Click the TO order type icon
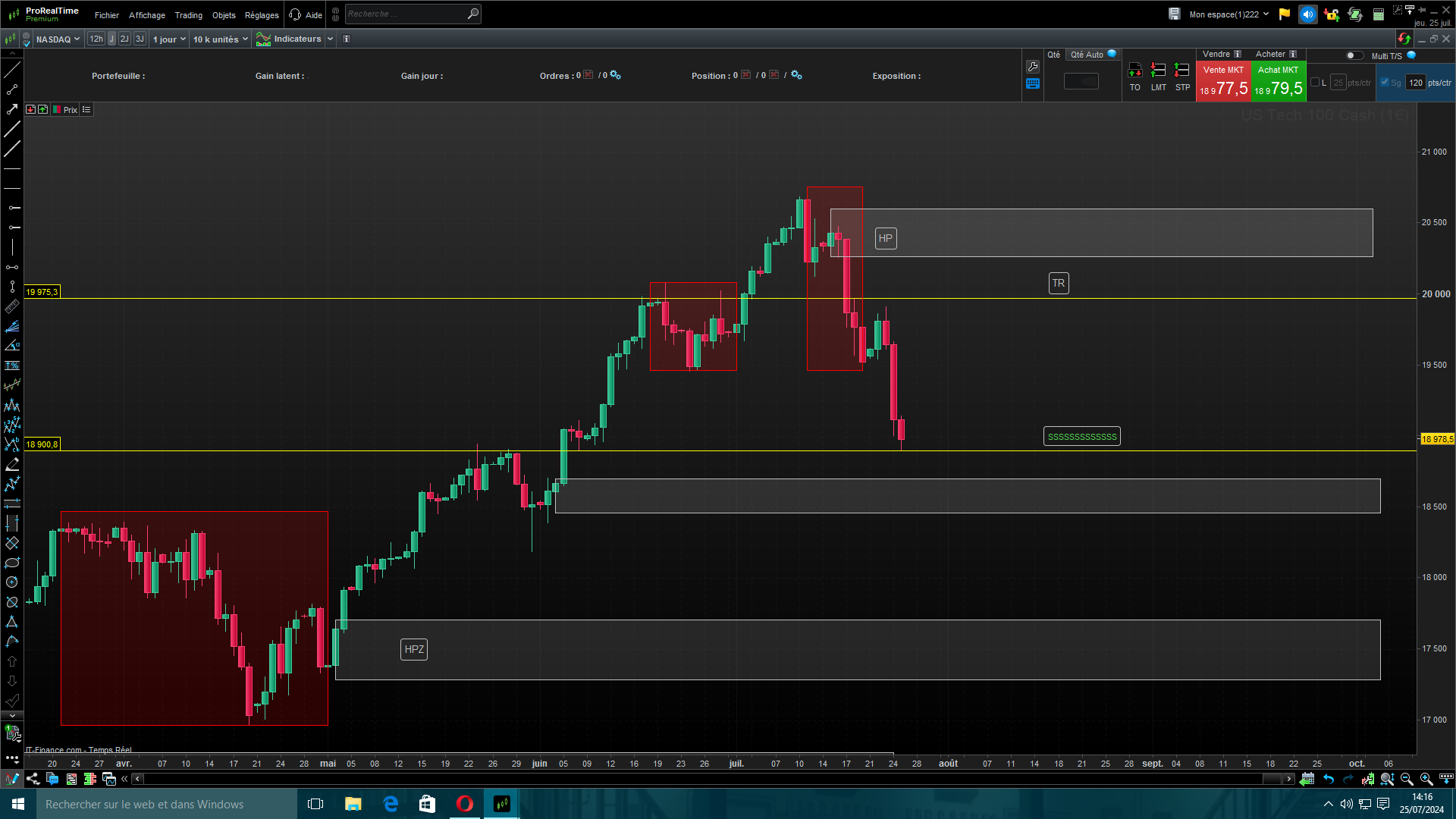This screenshot has width=1456, height=819. pos(1134,71)
